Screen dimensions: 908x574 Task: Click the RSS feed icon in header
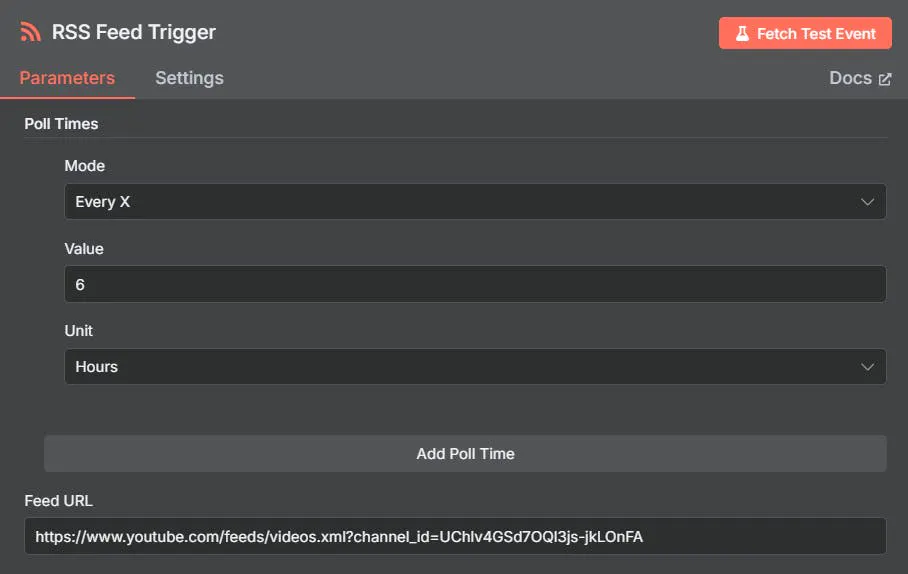tap(31, 32)
